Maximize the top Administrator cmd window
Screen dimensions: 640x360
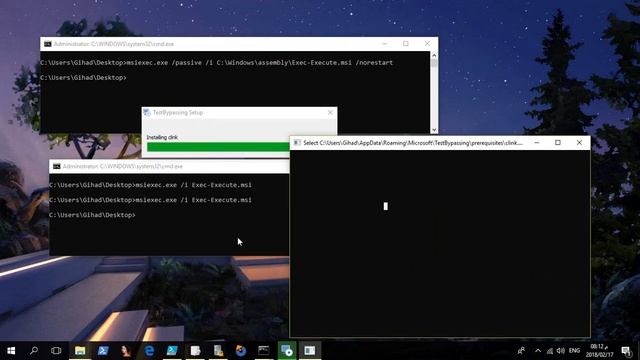click(406, 44)
